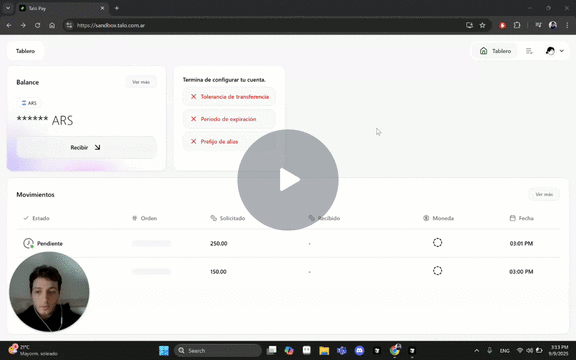Open Tolerancia de transferencia setup item
576x360 pixels.
229,97
